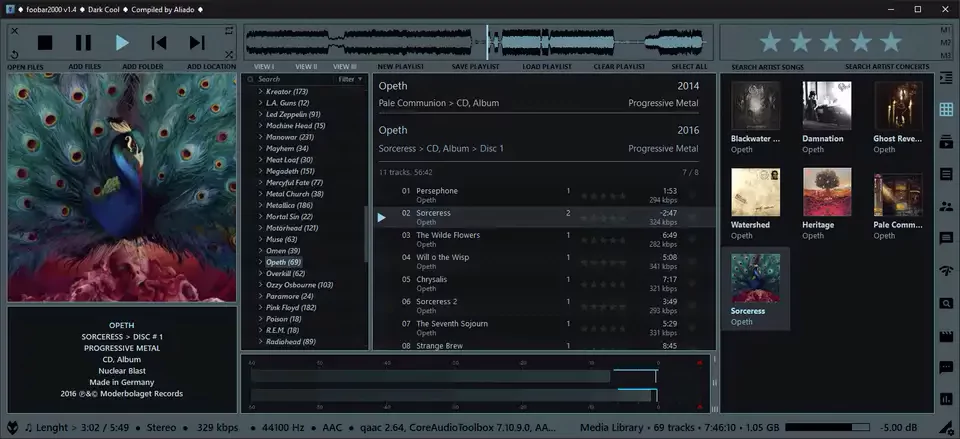Open the Filter dropdown in library search

[x=351, y=79]
